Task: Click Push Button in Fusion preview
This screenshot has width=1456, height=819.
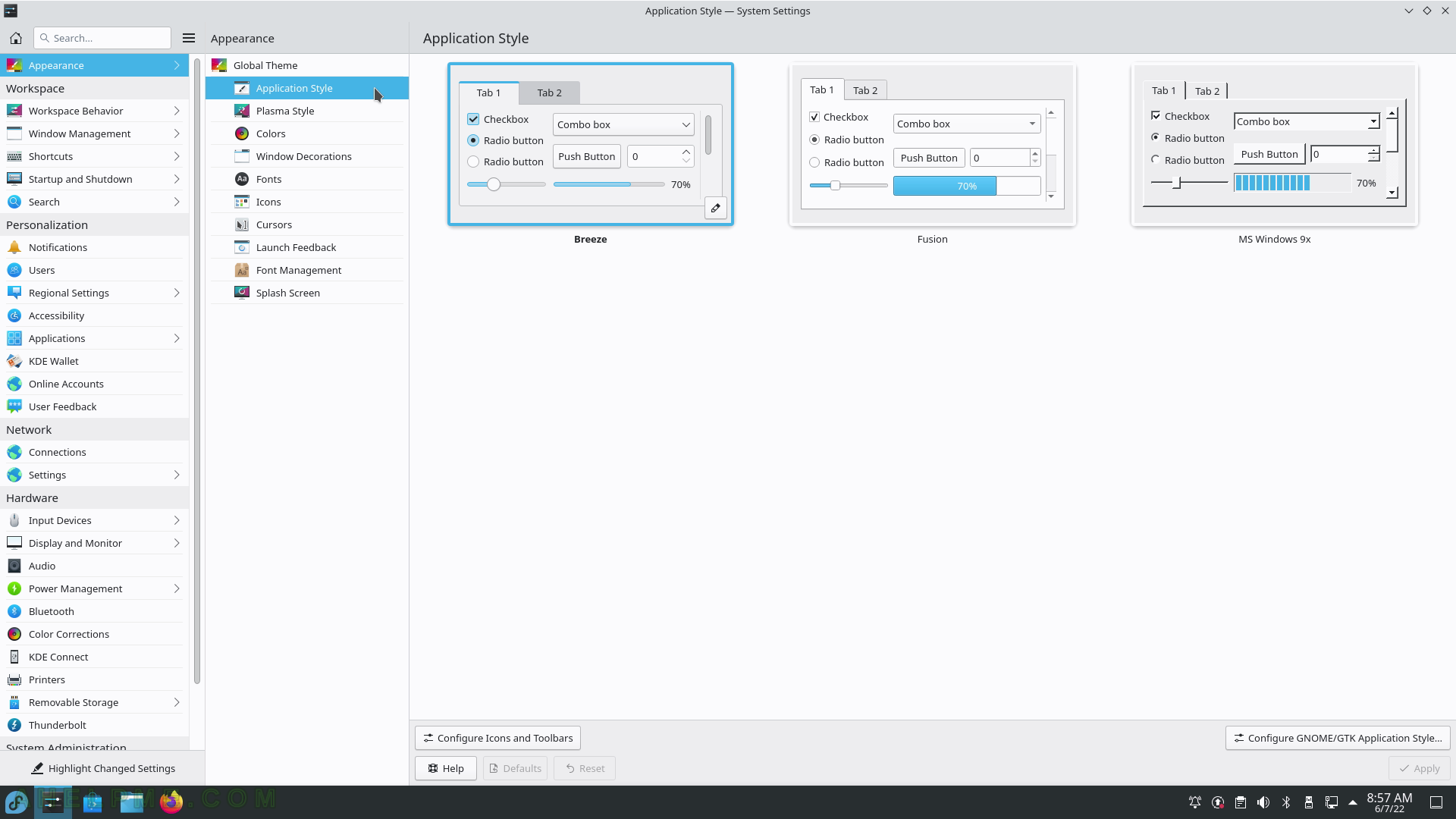Action: [x=929, y=158]
